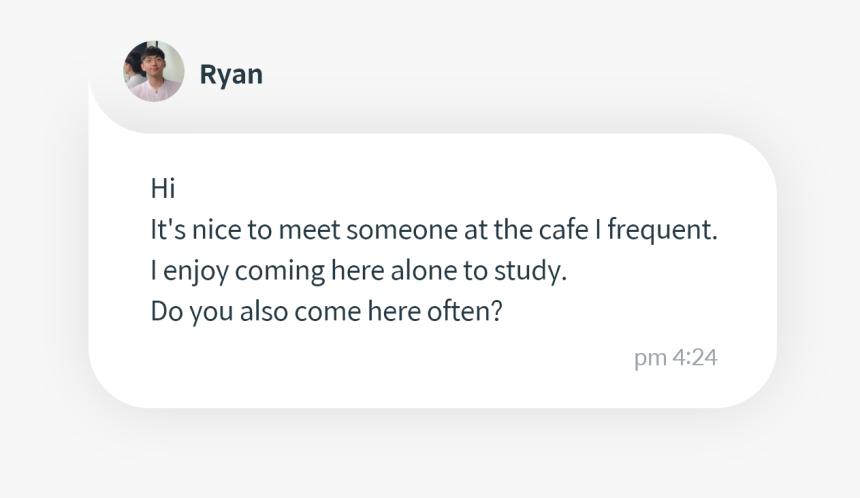860x498 pixels.
Task: Click the word 'cafe' in the message
Action: click(563, 229)
